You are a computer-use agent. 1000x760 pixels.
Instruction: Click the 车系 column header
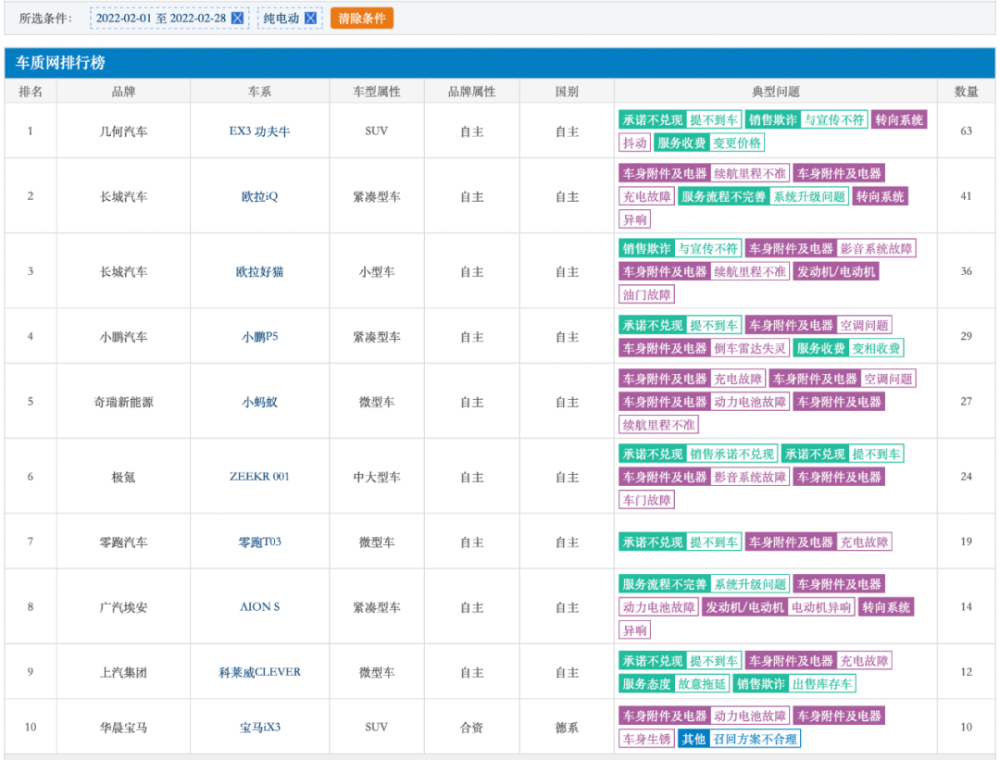(260, 92)
